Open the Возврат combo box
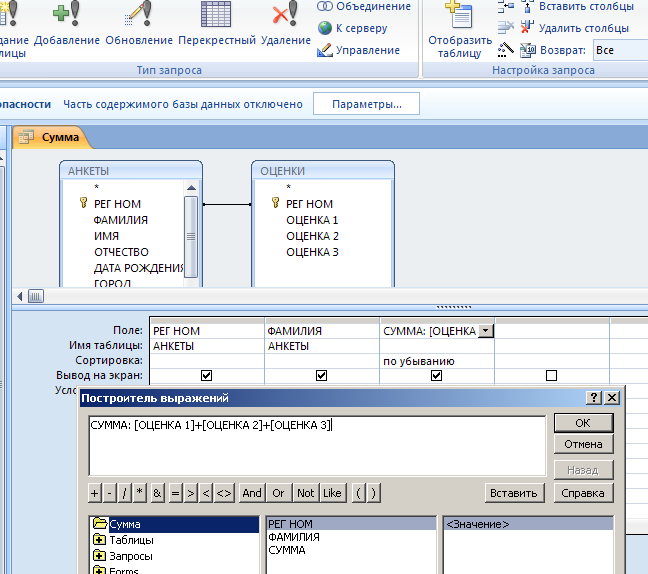The image size is (648, 574). 618,50
